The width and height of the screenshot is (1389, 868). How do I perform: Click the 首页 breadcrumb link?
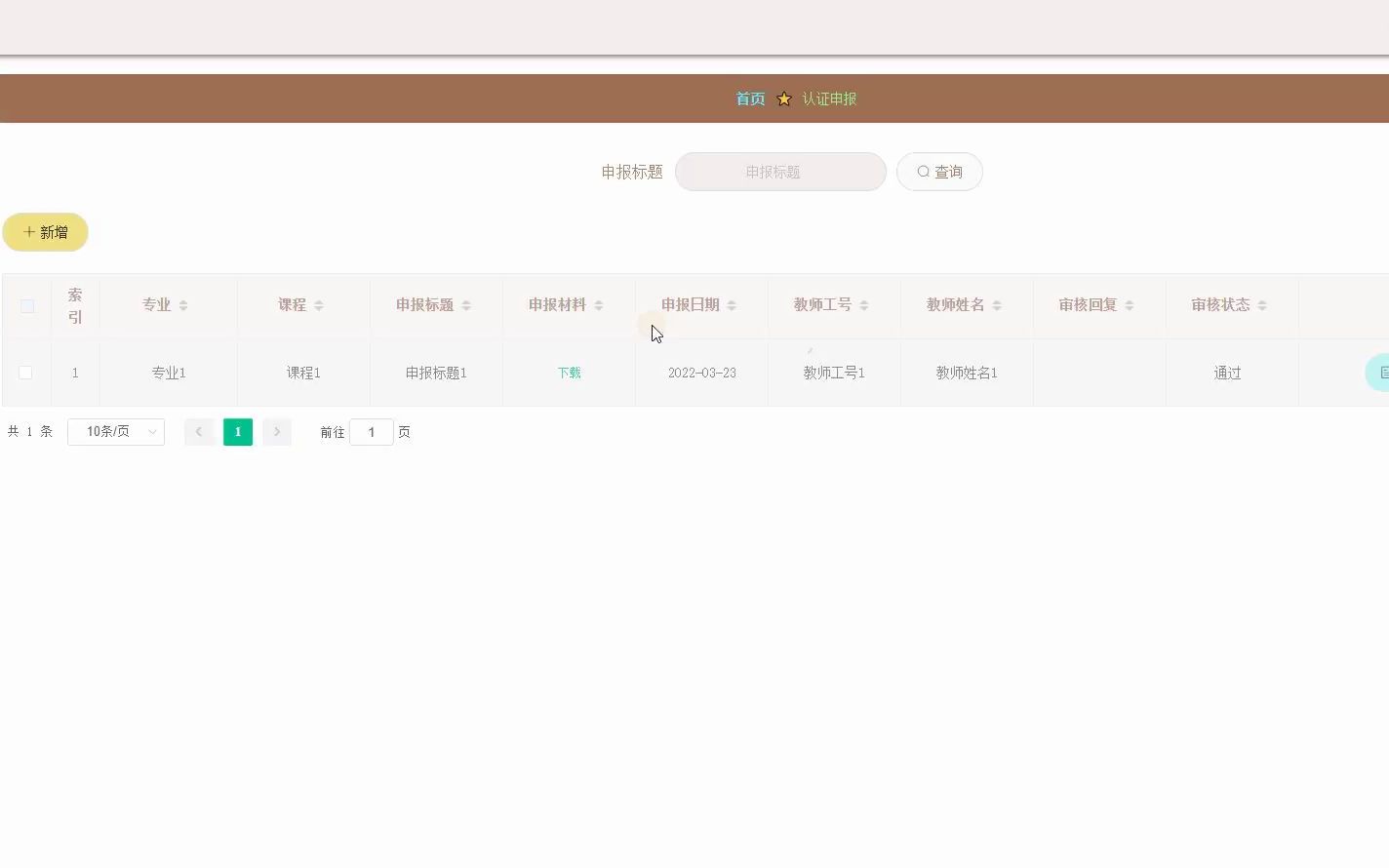click(750, 99)
